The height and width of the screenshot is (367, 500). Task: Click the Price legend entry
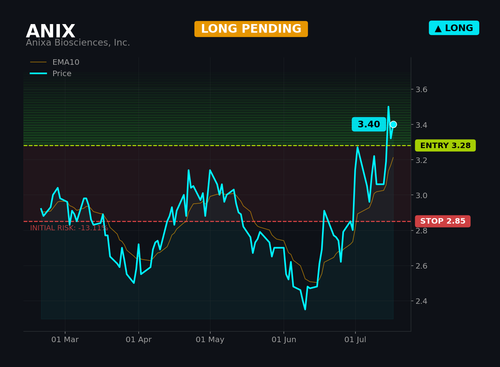51,73
